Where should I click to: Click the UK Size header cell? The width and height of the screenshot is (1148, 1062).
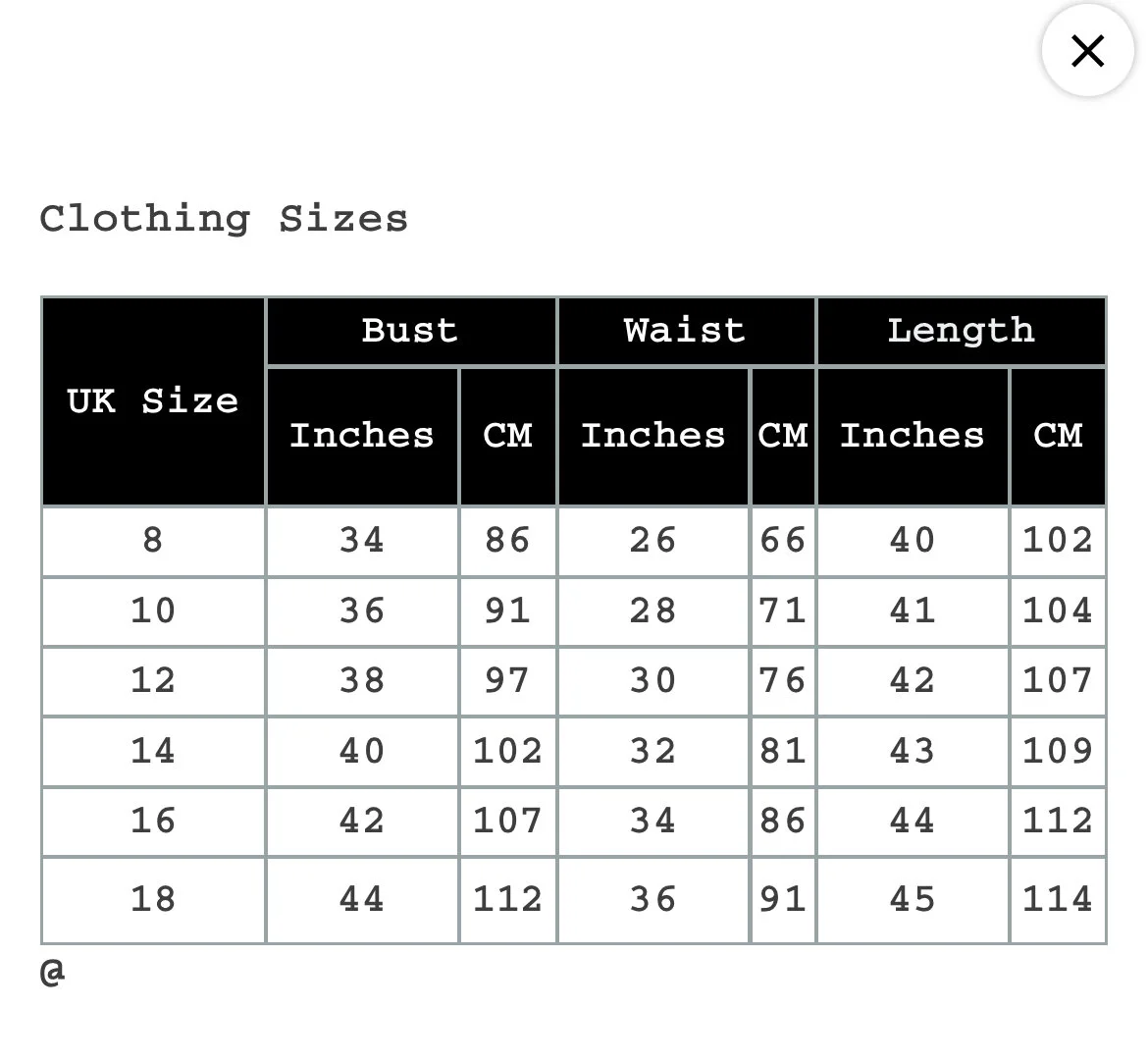tap(153, 401)
